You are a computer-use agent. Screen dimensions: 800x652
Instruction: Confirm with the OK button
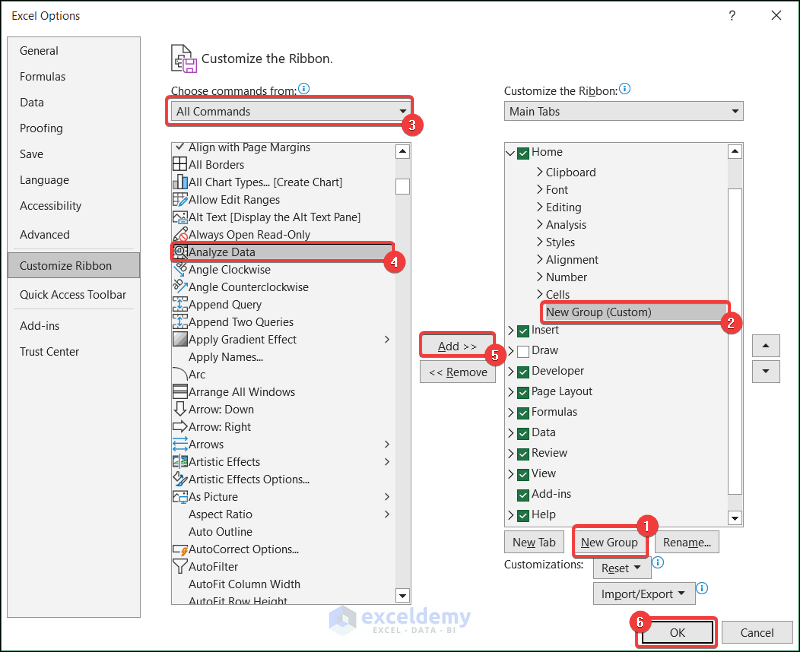point(677,633)
